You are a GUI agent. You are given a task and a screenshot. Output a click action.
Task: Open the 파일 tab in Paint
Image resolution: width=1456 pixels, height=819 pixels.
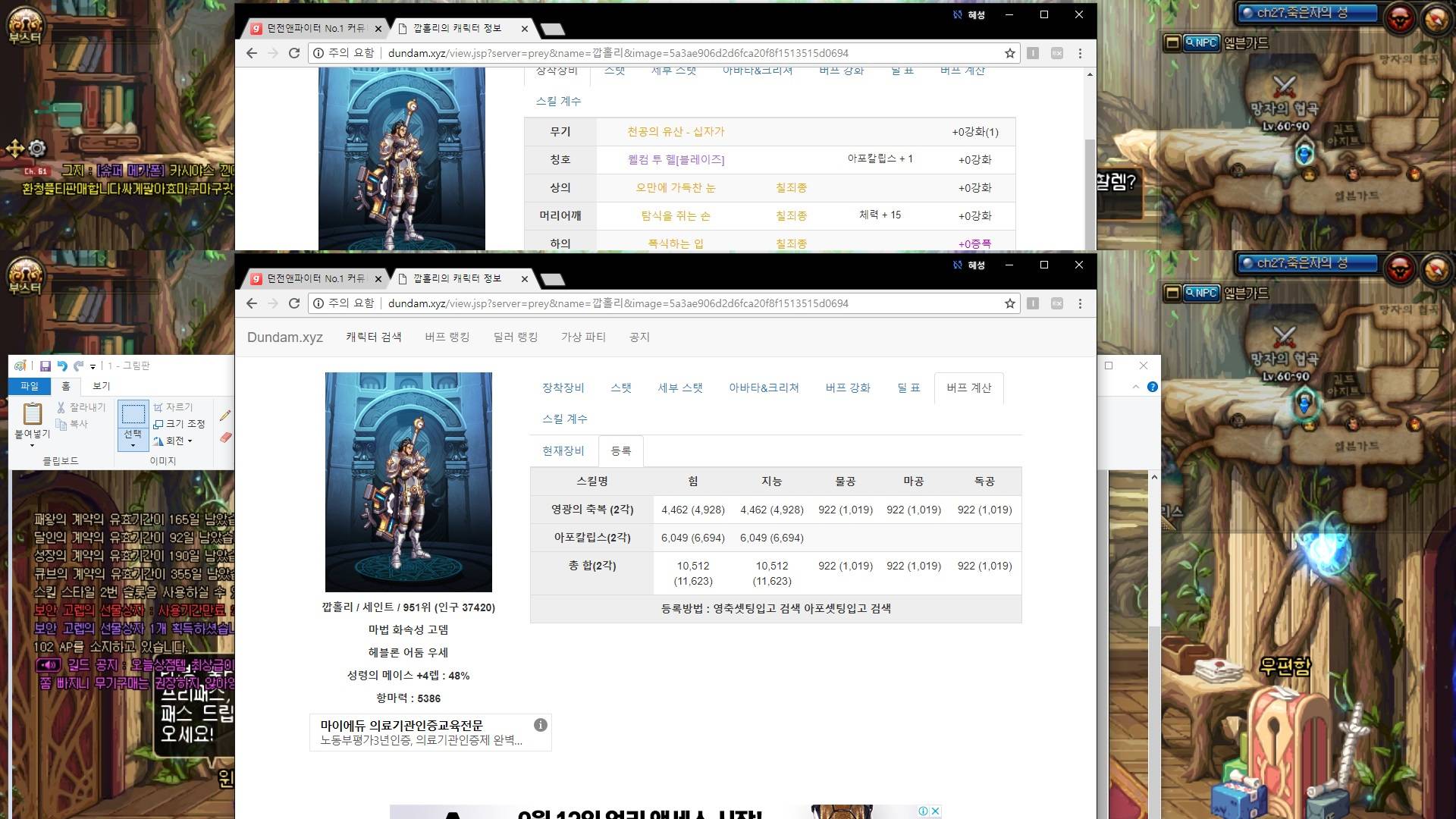(30, 387)
